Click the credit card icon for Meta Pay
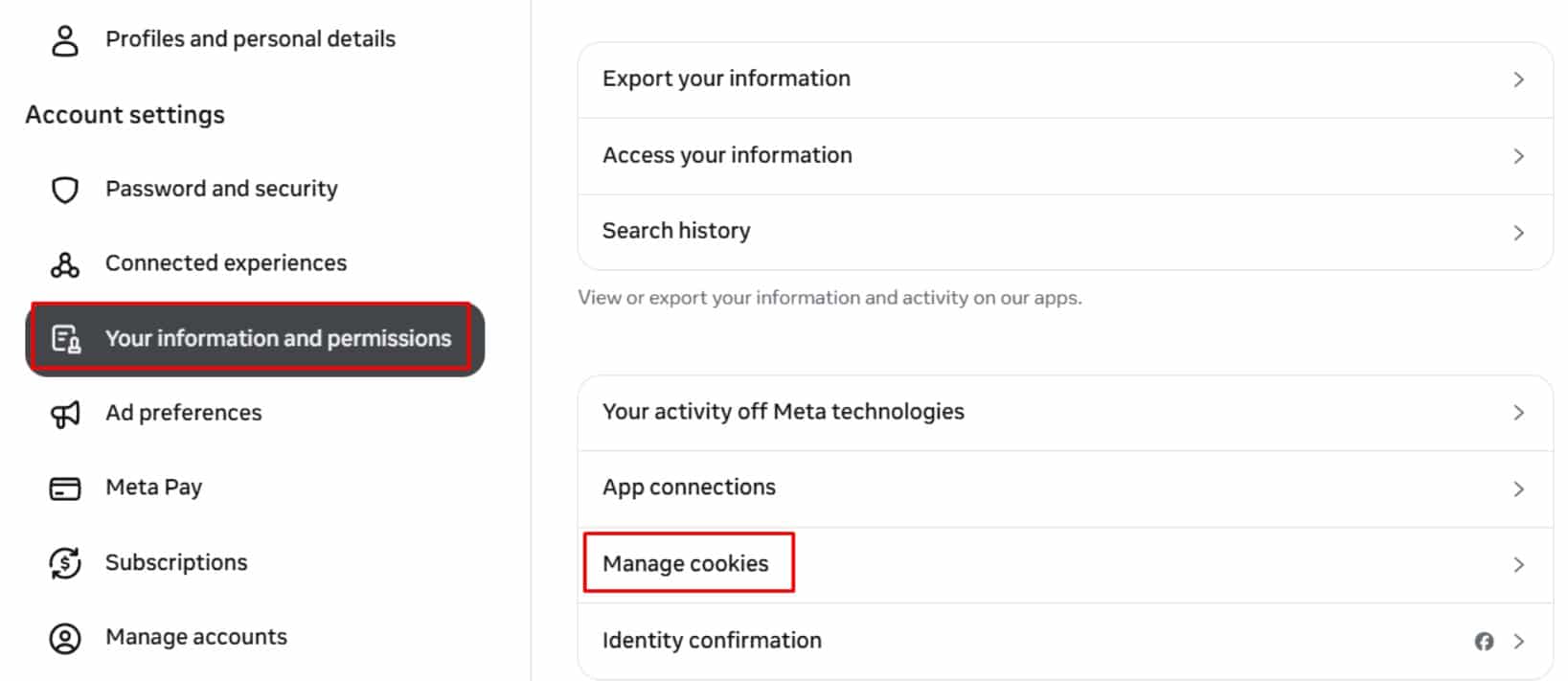This screenshot has height=681, width=1568. coord(65,488)
